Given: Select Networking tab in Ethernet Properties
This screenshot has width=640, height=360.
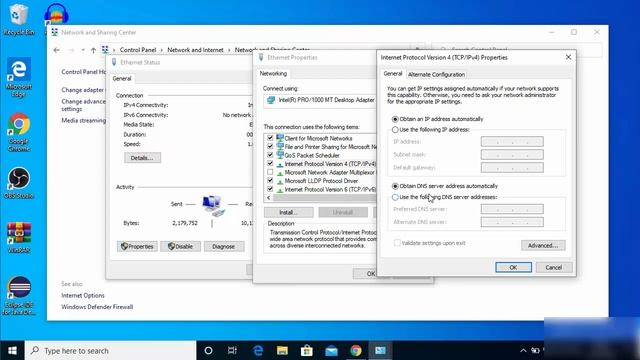Looking at the screenshot, I should tap(273, 73).
